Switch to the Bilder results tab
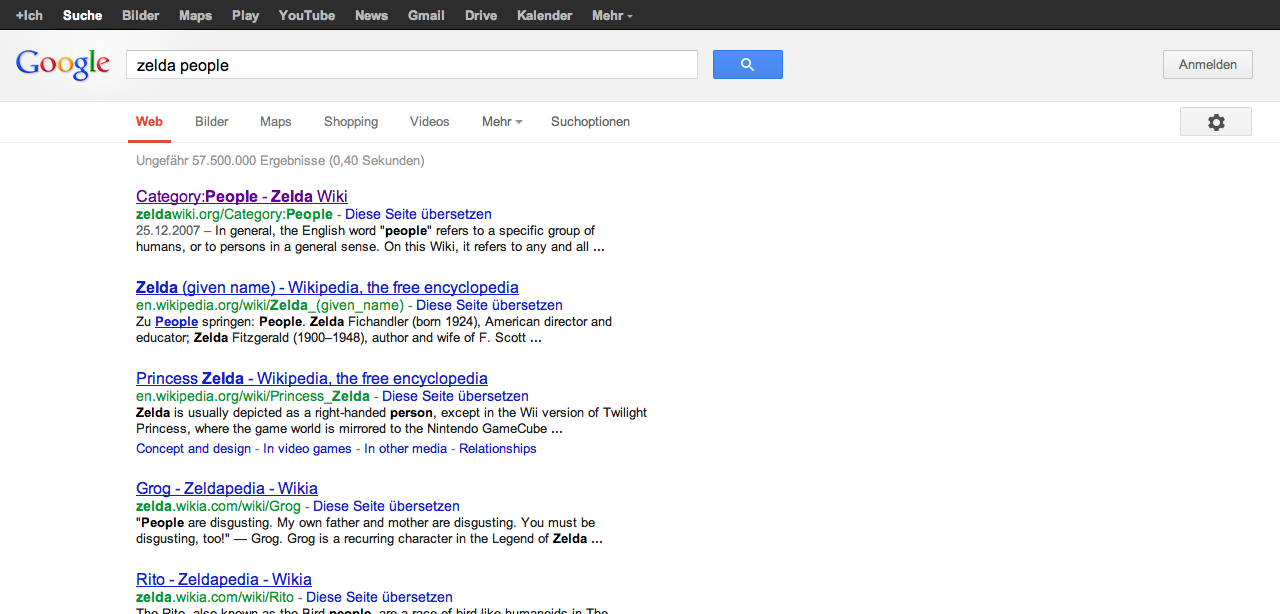This screenshot has width=1280, height=614. 212,122
